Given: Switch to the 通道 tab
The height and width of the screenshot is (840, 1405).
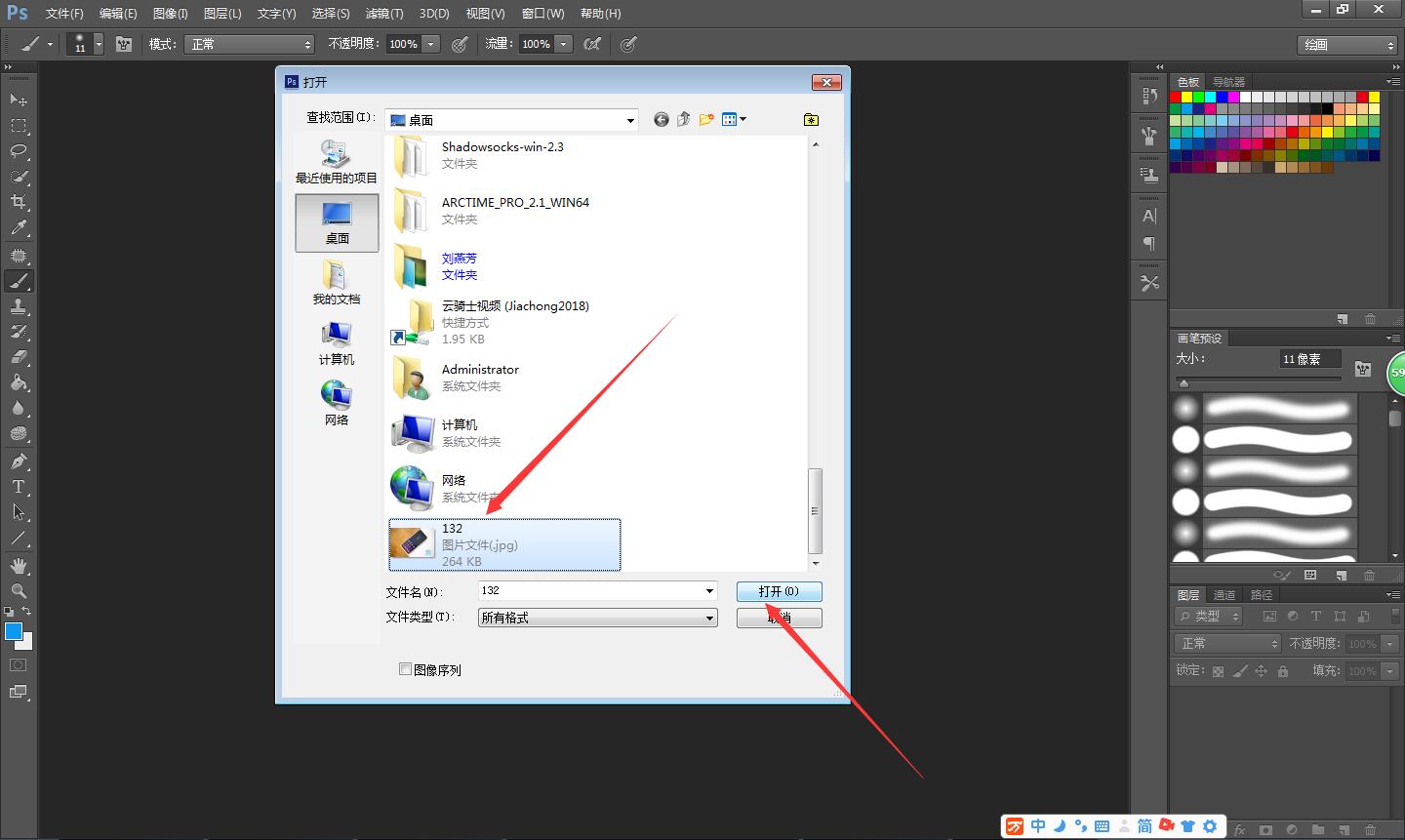Looking at the screenshot, I should click(1224, 595).
